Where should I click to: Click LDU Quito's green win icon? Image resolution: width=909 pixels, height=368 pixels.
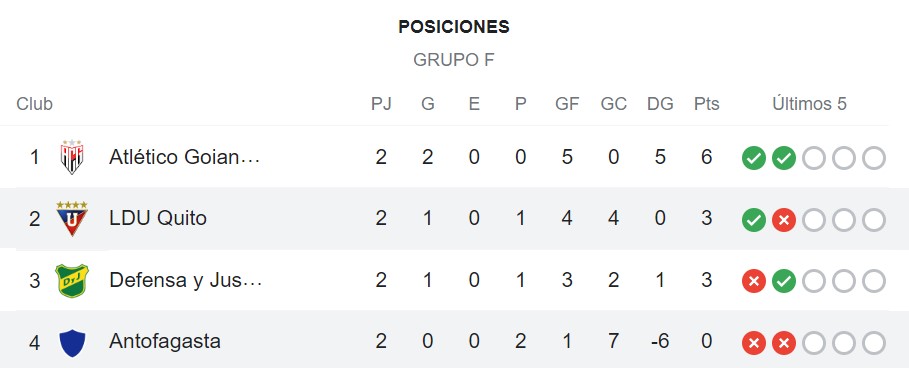coord(754,220)
